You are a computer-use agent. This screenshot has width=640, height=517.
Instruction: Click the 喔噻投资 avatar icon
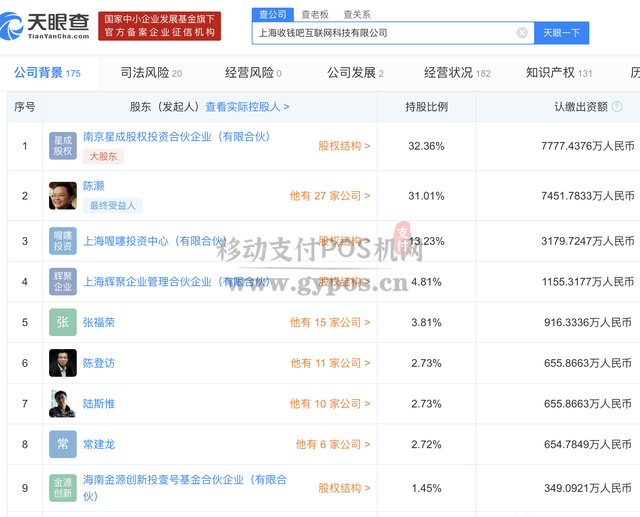tap(63, 241)
